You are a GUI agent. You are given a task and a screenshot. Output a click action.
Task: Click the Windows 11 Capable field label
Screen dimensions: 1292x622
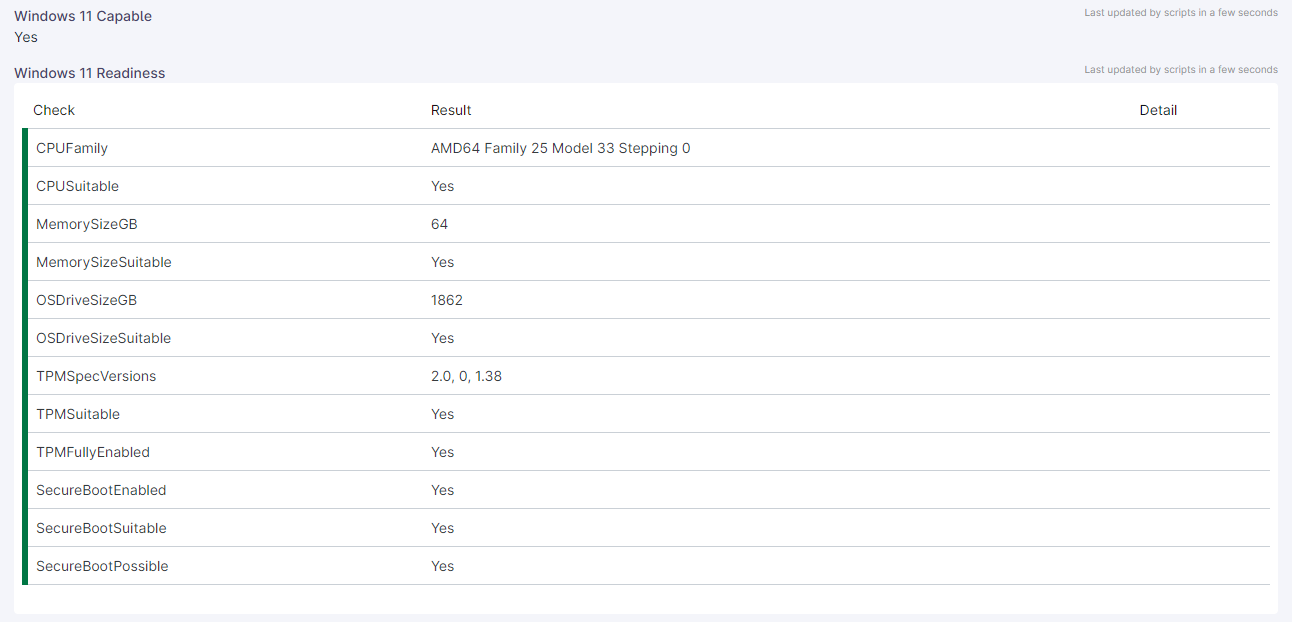pos(83,16)
